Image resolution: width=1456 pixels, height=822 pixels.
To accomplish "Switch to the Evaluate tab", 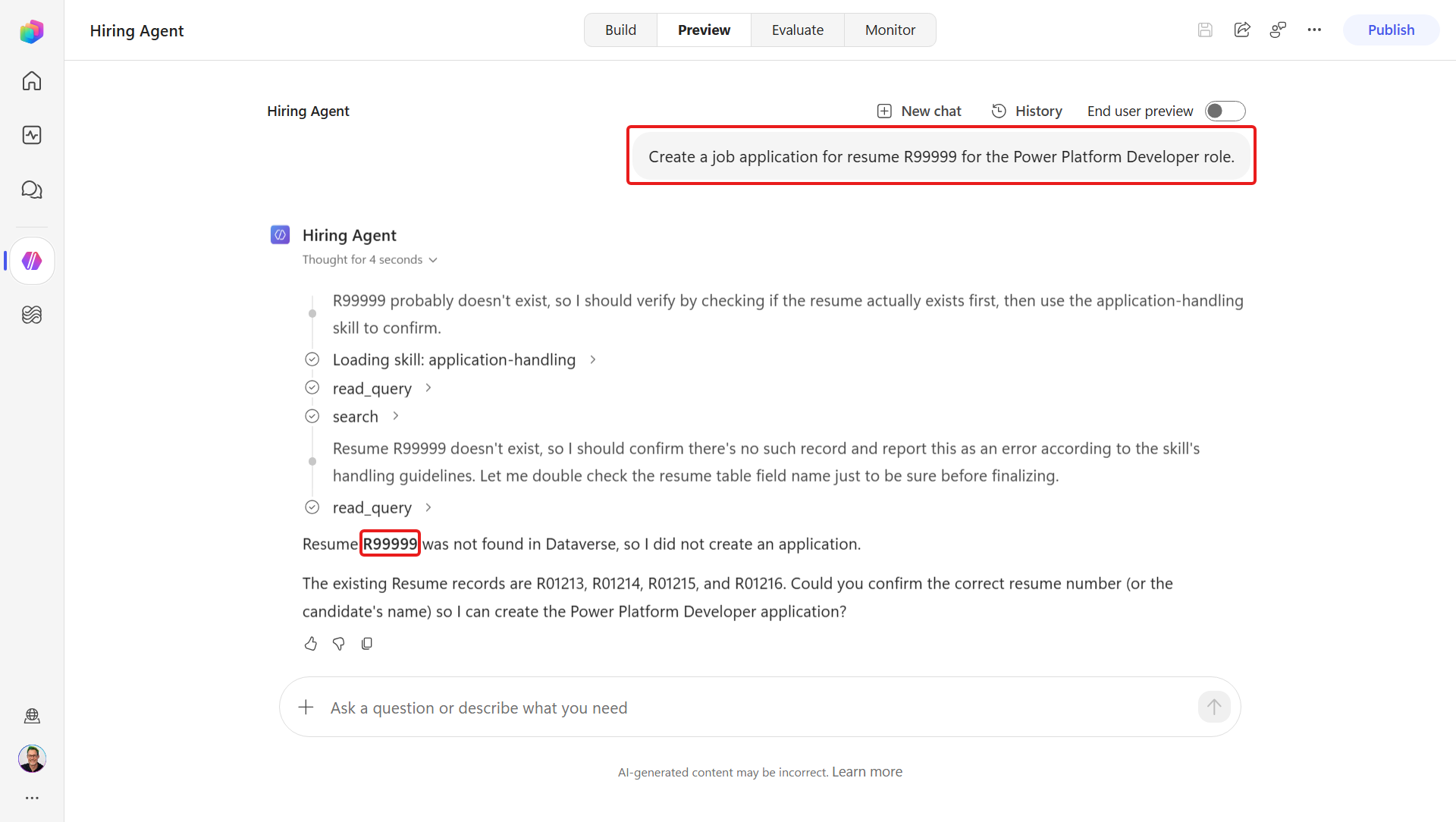I will pyautogui.click(x=798, y=30).
